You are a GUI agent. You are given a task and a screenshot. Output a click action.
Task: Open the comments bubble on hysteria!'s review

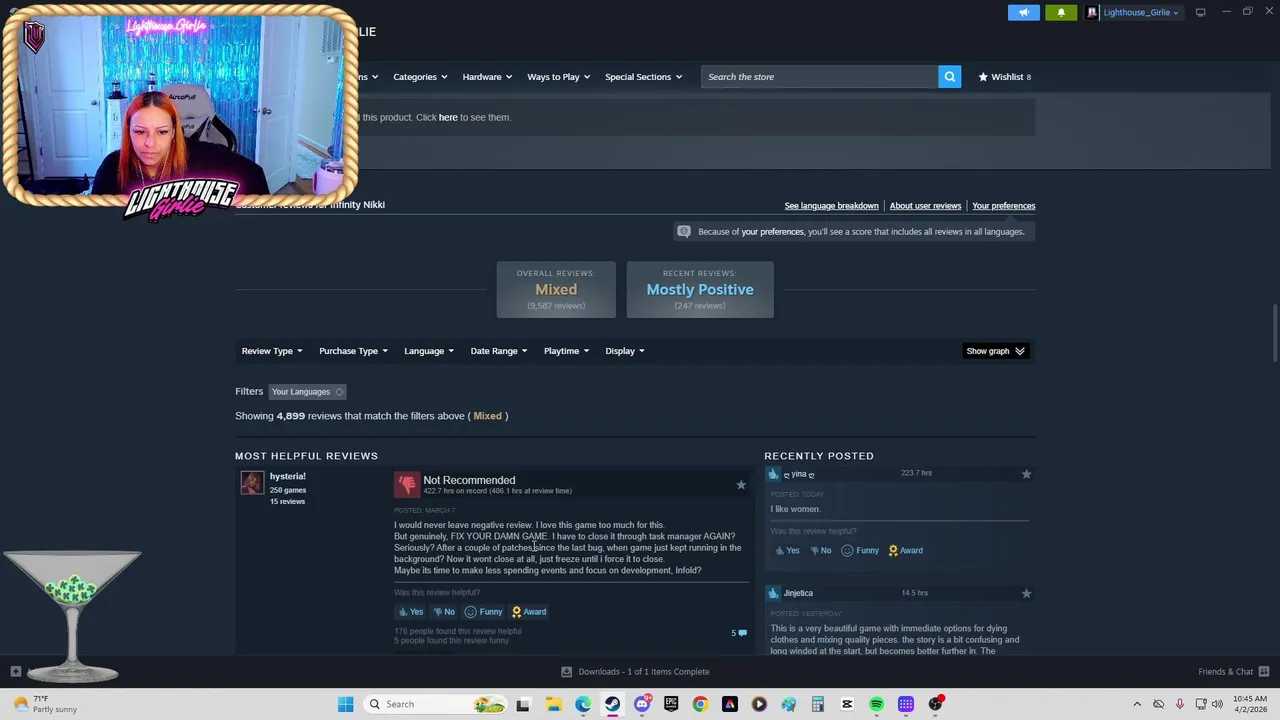click(739, 633)
